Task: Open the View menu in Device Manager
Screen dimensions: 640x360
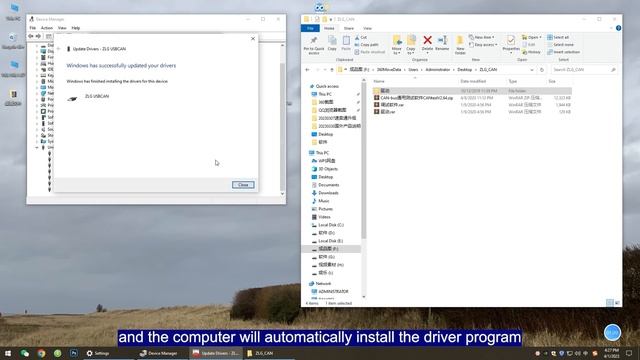Action: [62, 28]
